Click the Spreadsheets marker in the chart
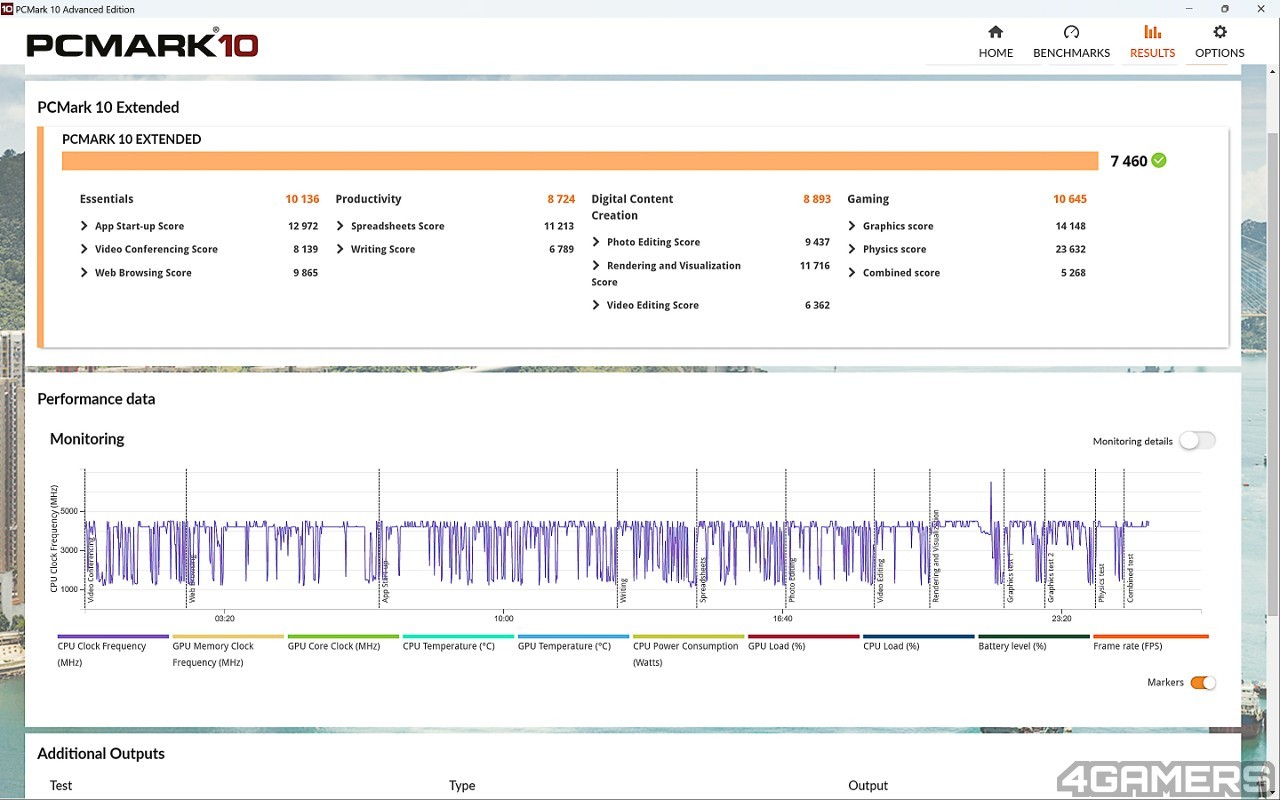This screenshot has width=1280, height=800. [703, 580]
